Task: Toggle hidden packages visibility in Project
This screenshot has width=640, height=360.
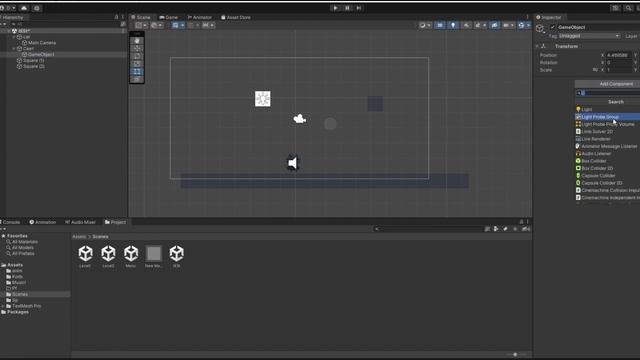Action: pyautogui.click(x=526, y=229)
